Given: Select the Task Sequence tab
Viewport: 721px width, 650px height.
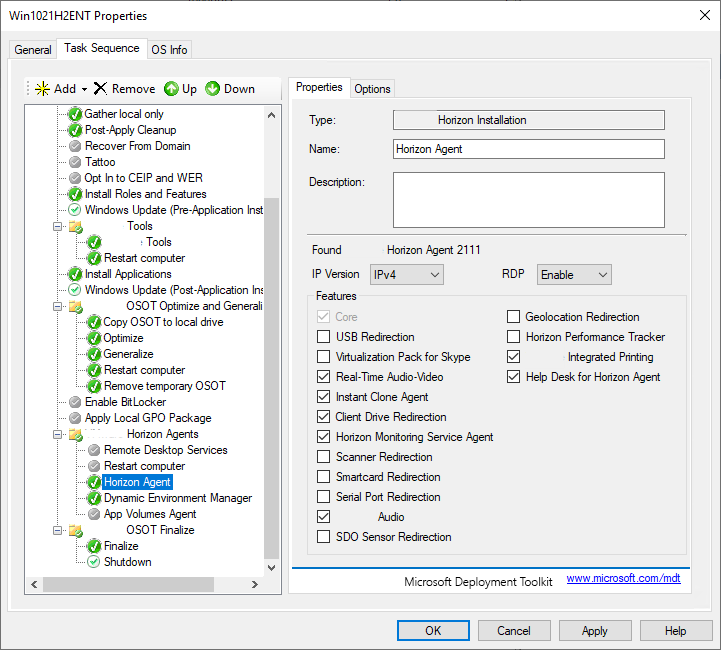Looking at the screenshot, I should coord(102,48).
